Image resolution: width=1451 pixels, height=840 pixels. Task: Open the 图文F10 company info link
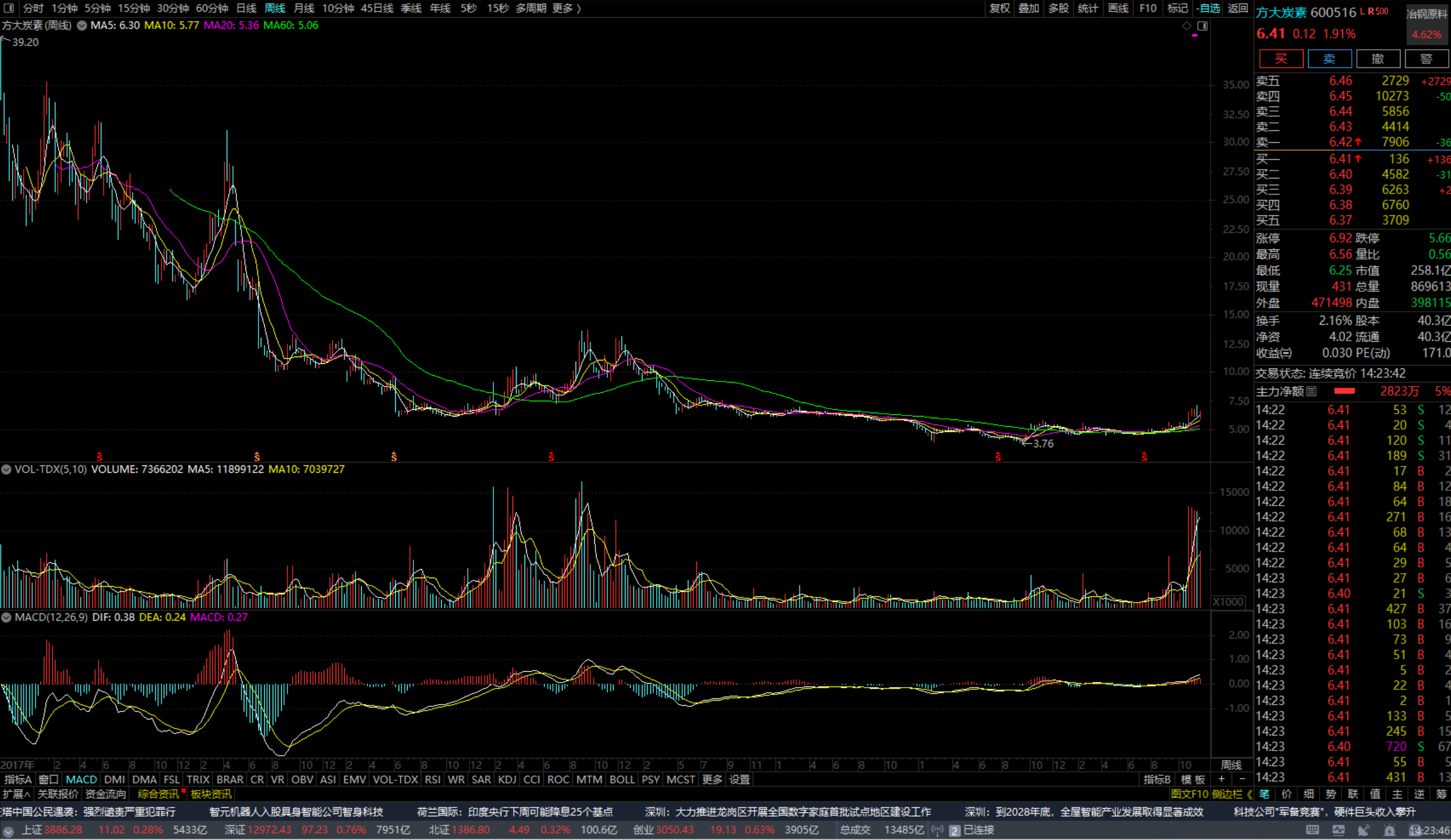click(1190, 794)
